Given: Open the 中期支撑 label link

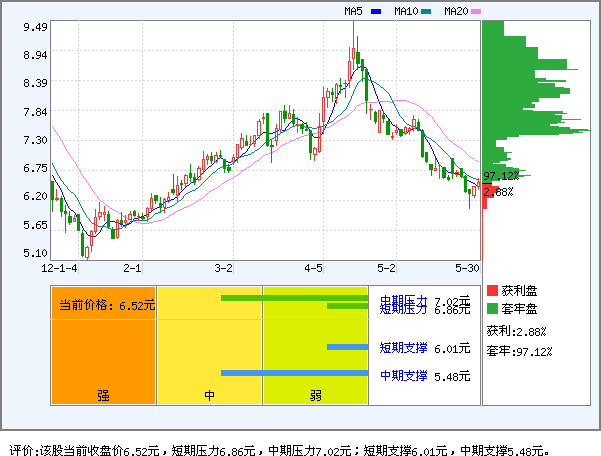Looking at the screenshot, I should click(404, 375).
